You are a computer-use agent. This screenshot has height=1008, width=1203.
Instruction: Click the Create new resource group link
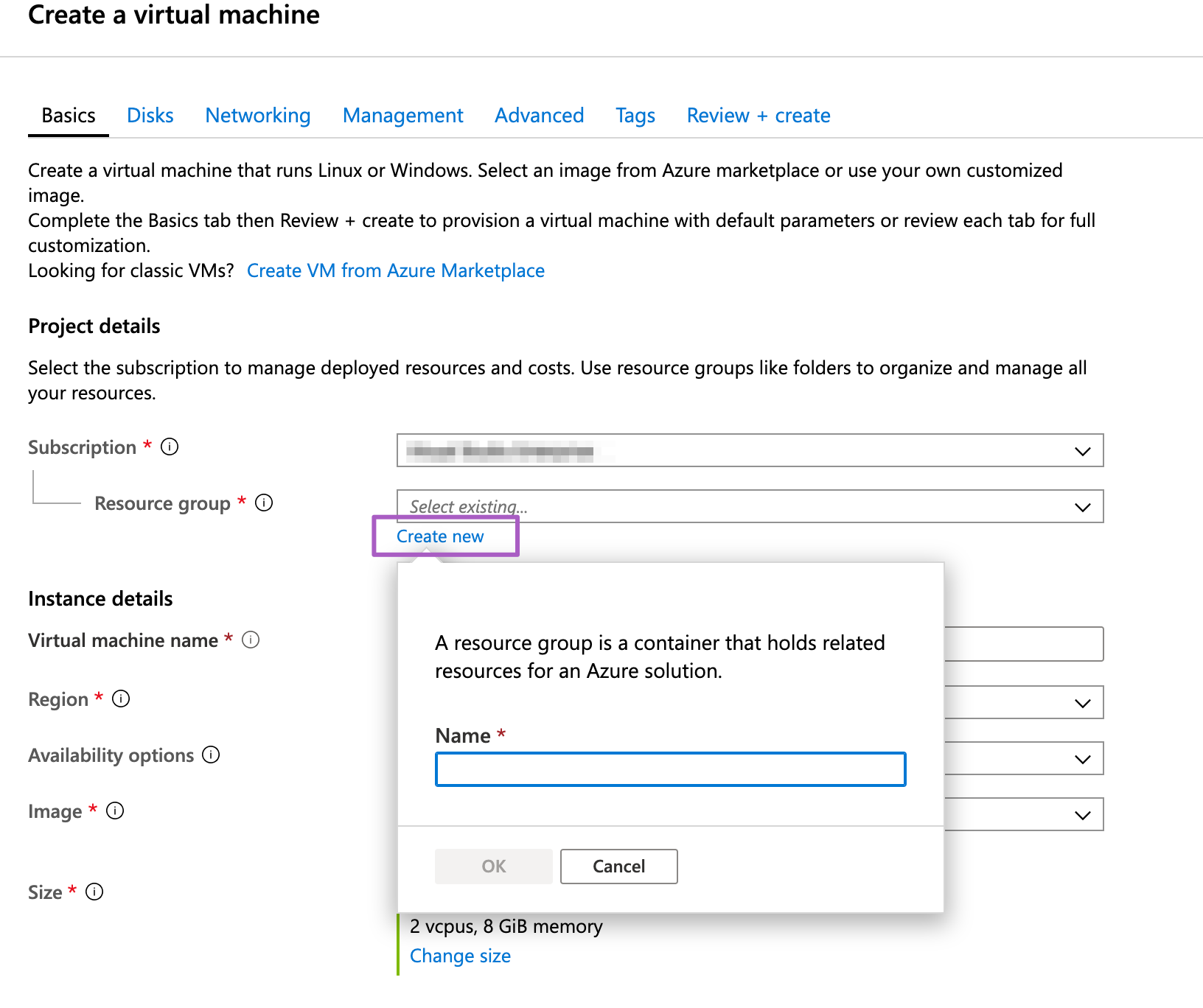(440, 536)
